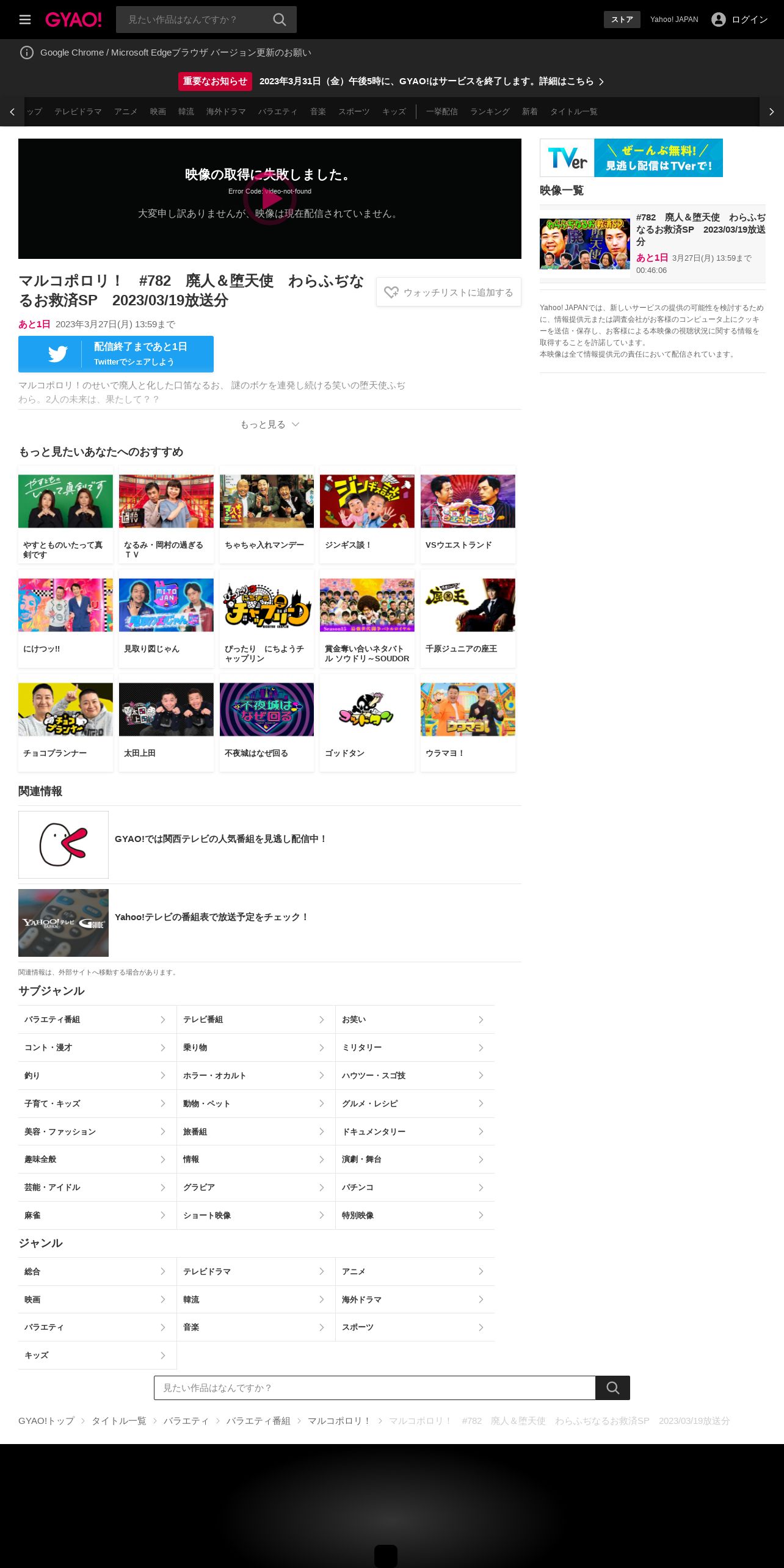Click the Yahoo! JAPAN link
This screenshot has height=1568, width=784.
[674, 20]
